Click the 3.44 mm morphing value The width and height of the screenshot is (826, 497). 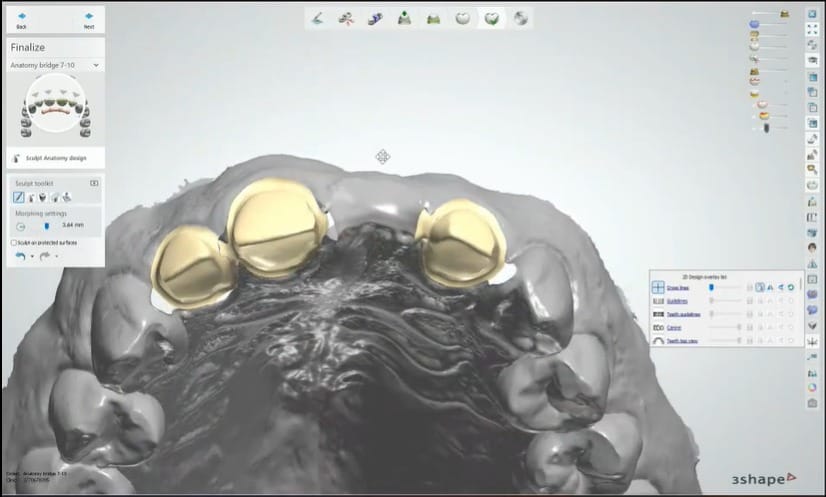click(x=73, y=225)
